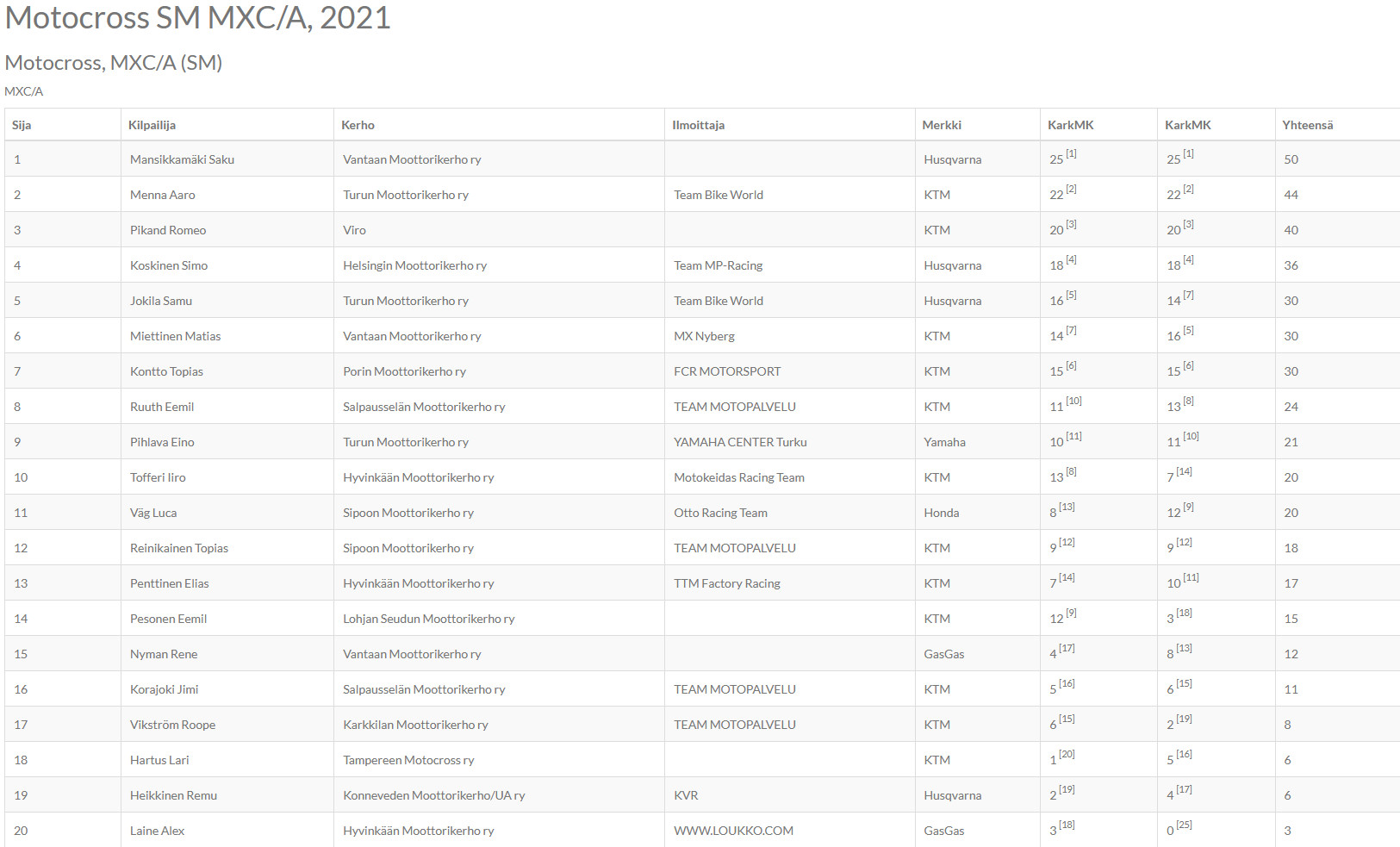Click total 40 in Pikand Romeo's row
The image size is (1400, 847).
[x=1291, y=230]
